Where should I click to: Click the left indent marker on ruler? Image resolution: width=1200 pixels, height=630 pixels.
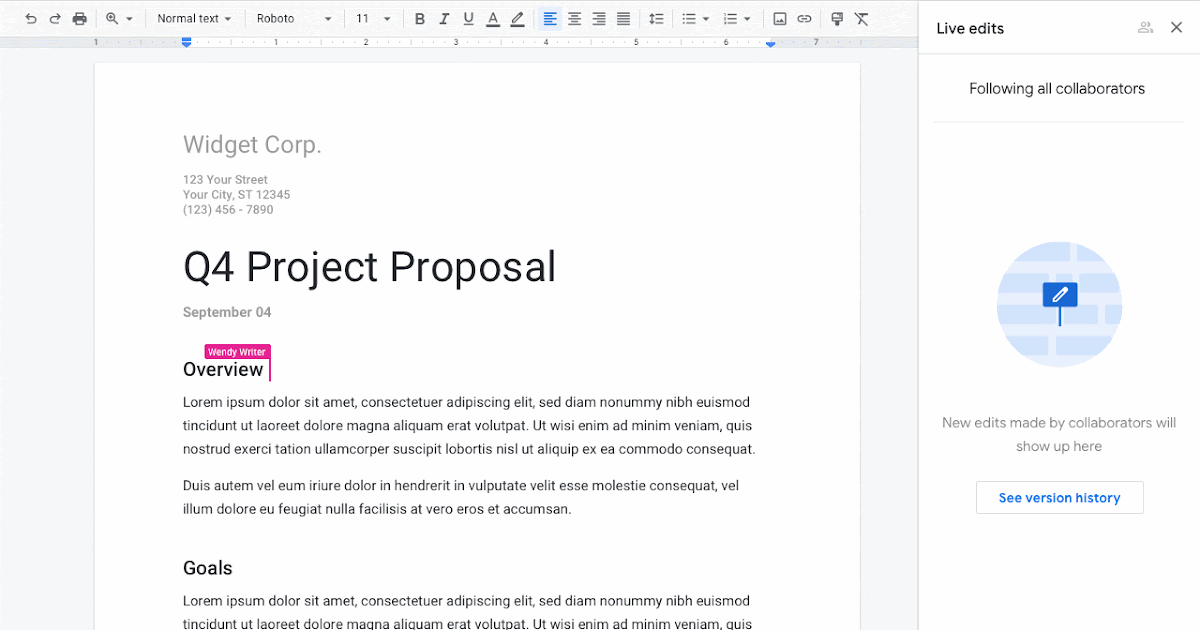click(x=186, y=42)
